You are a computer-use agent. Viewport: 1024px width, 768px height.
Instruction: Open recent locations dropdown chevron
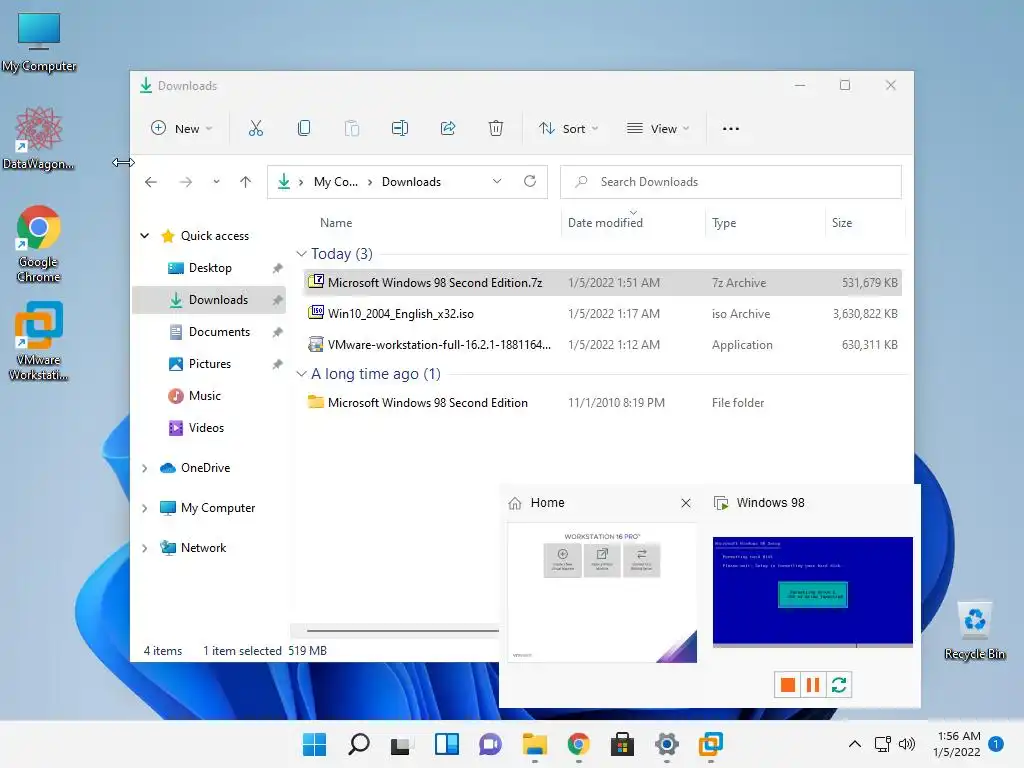point(216,182)
